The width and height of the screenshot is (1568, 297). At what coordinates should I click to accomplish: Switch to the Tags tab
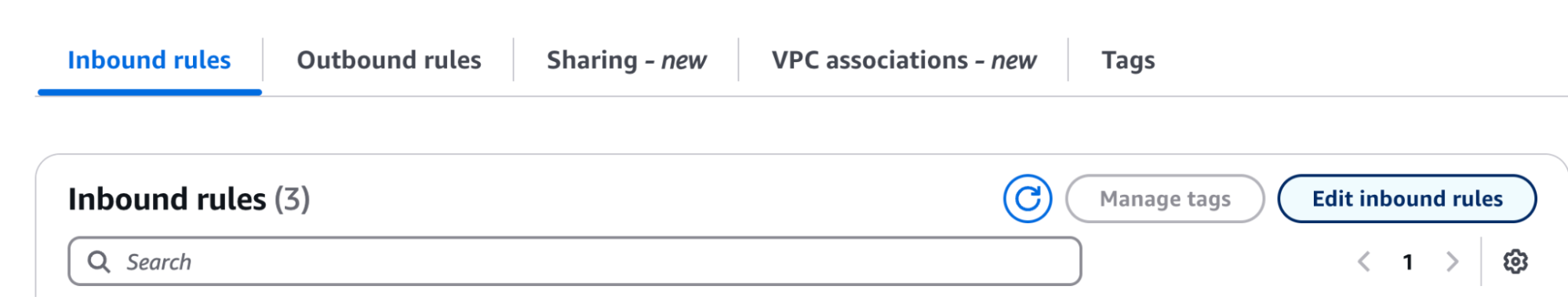(x=1128, y=60)
